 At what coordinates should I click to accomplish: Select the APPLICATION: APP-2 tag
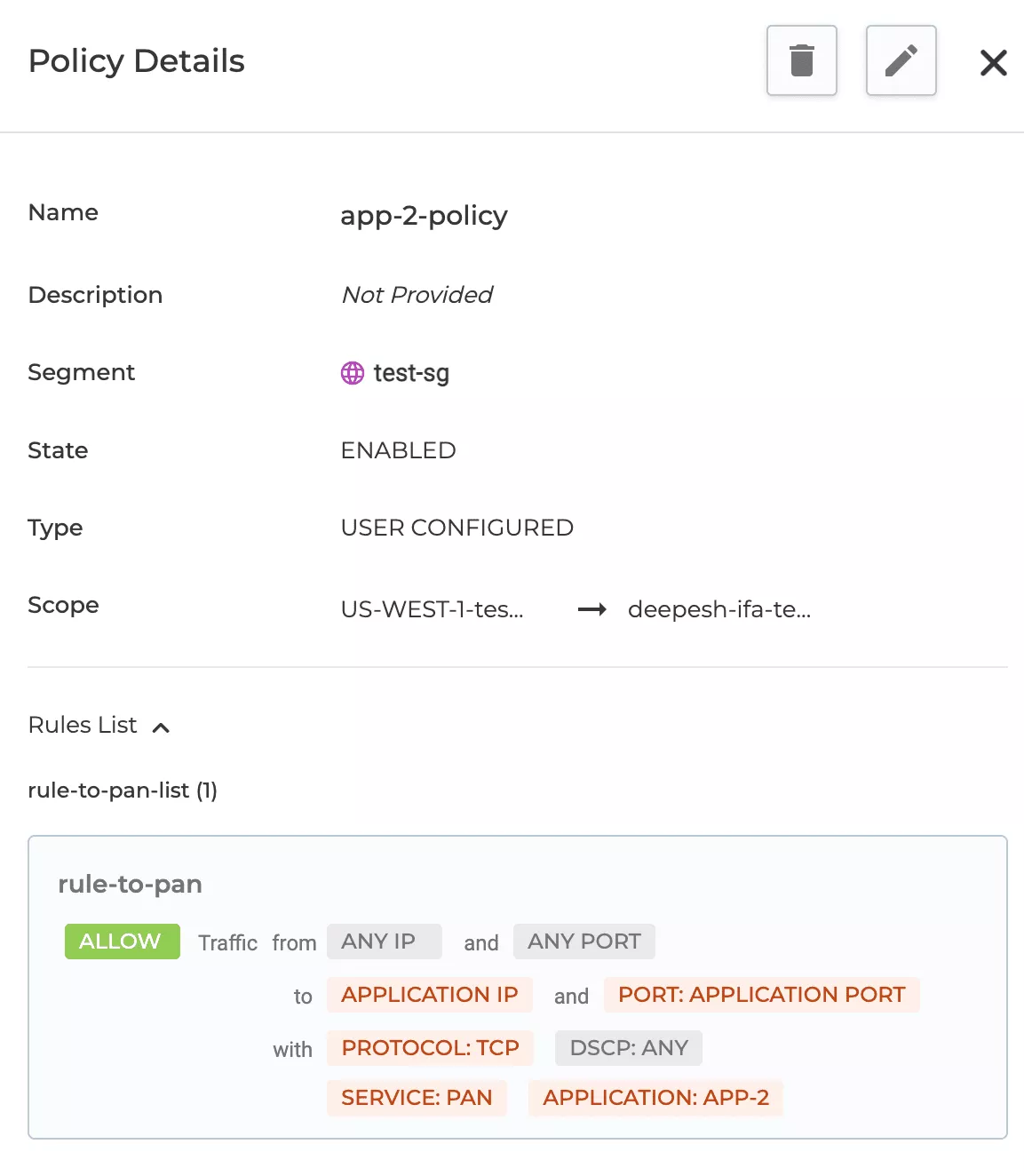coord(655,1098)
